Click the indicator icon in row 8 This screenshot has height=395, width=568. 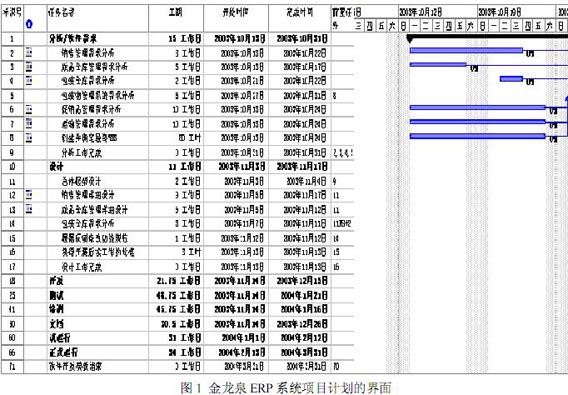point(29,137)
